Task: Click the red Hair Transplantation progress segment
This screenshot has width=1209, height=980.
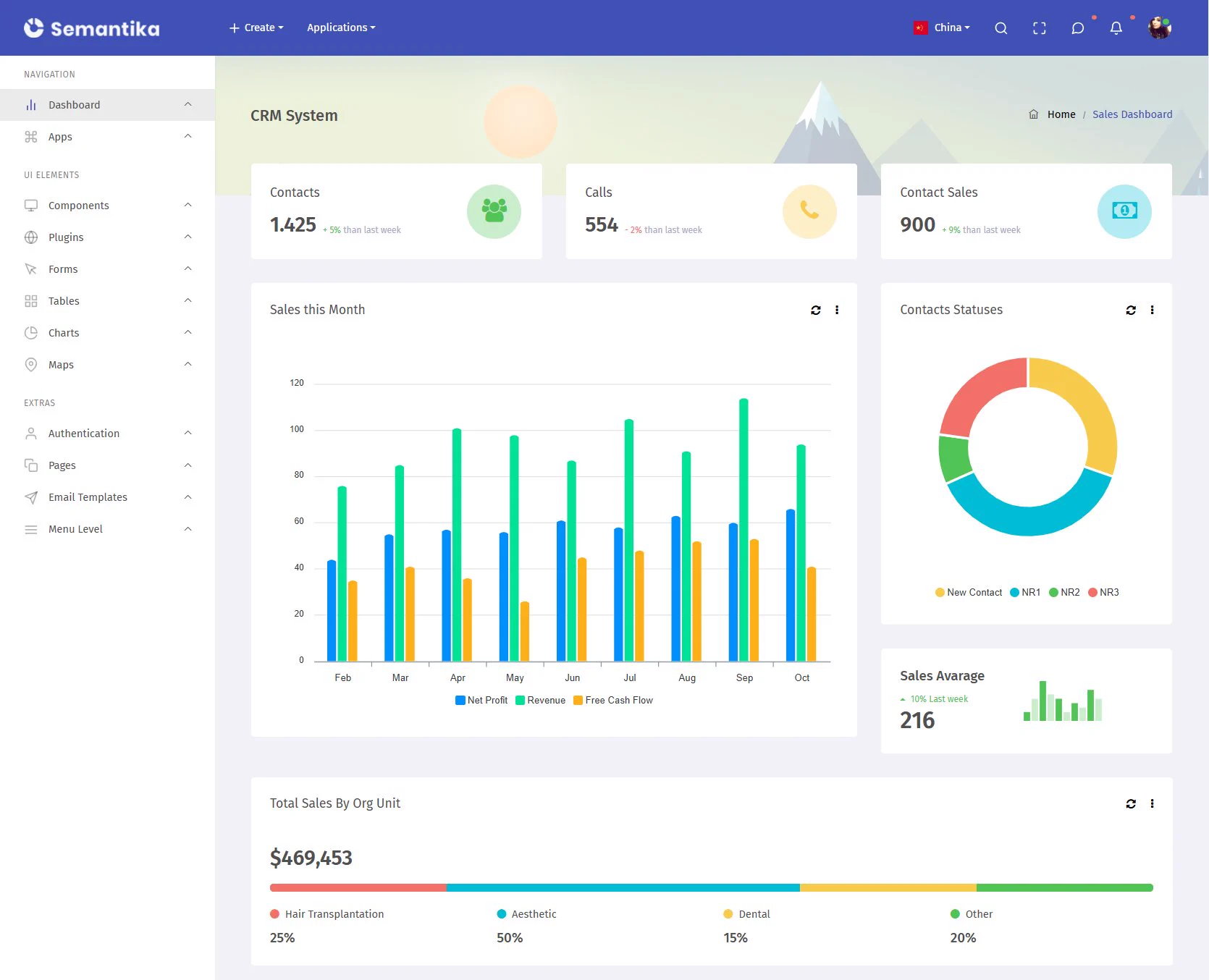Action: coord(358,887)
